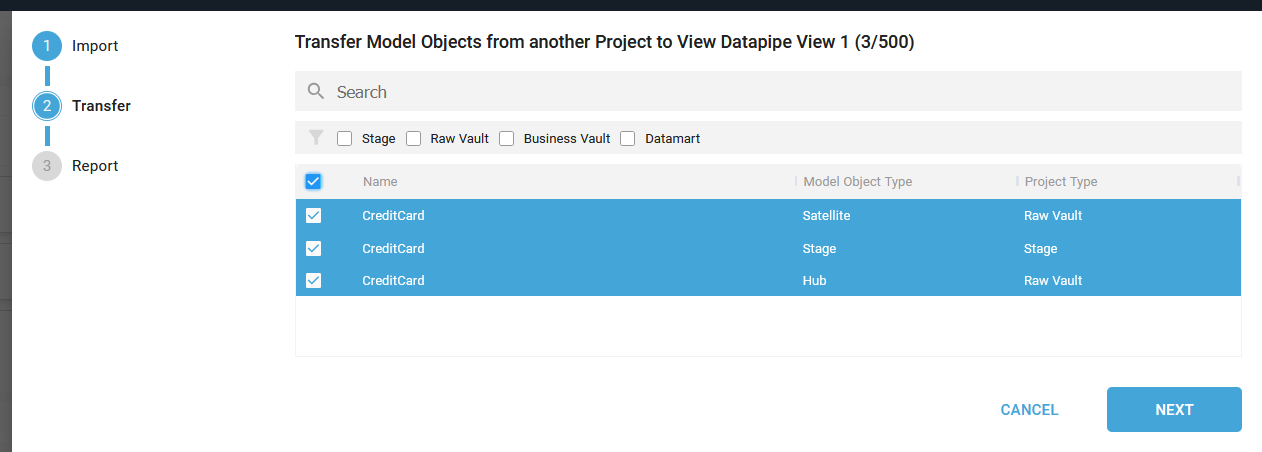This screenshot has width=1262, height=452.
Task: Click the search magnifier icon
Action: [316, 92]
